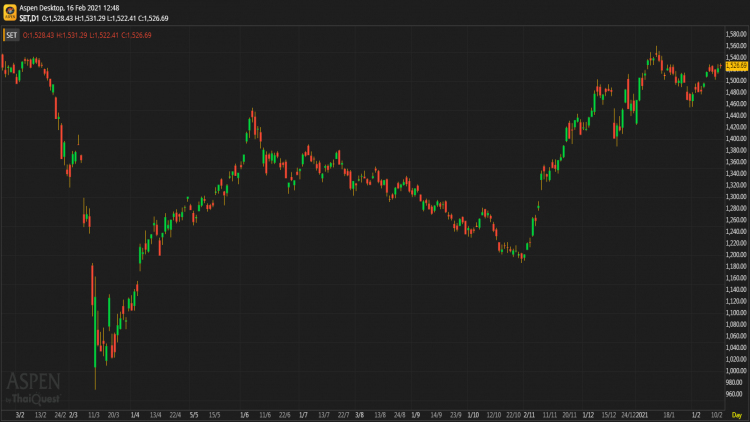The height and width of the screenshot is (422, 750).
Task: Select the 1/6 date marker on time axis
Action: click(244, 415)
